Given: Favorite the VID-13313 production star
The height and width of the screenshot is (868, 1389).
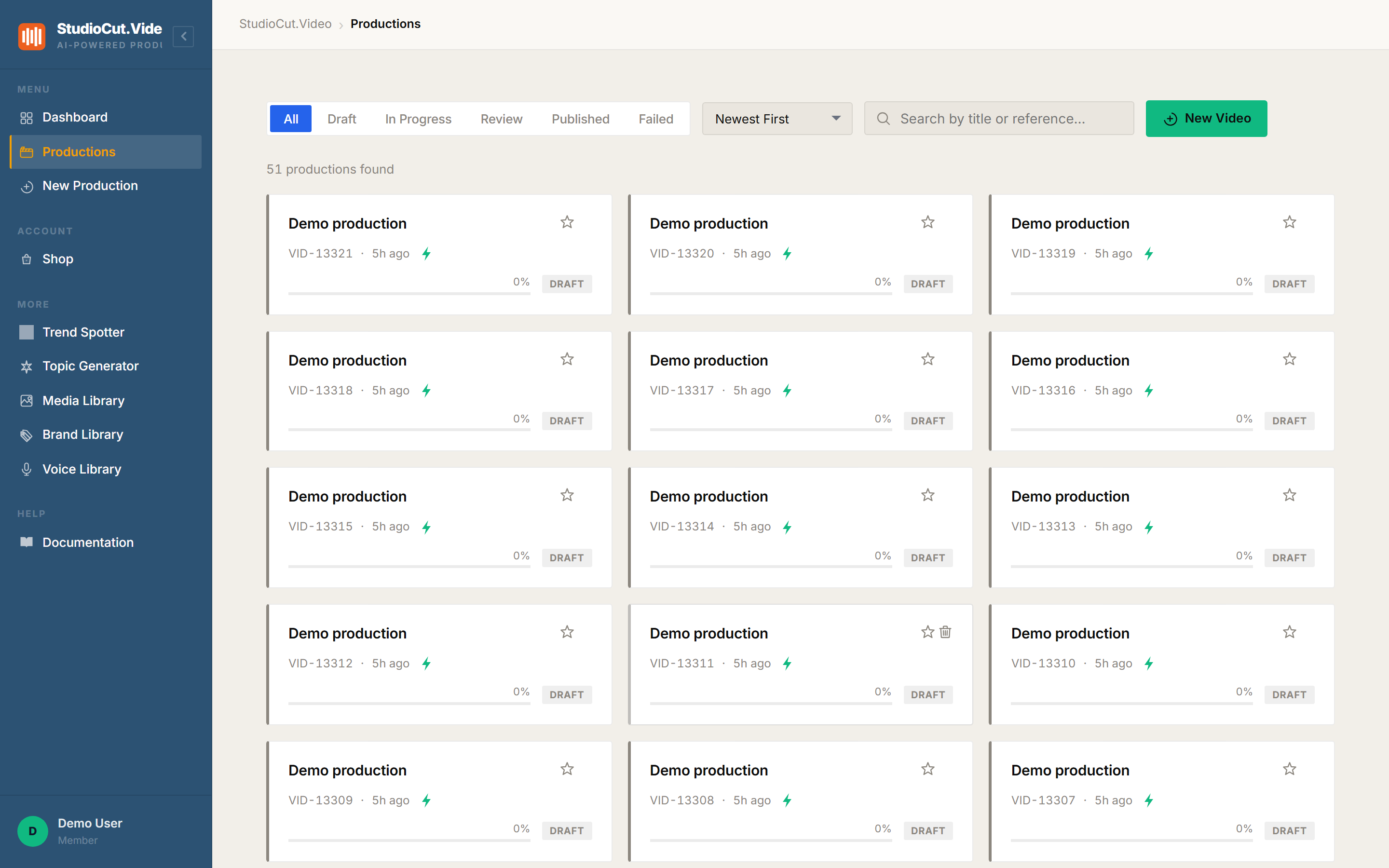Looking at the screenshot, I should pyautogui.click(x=1290, y=495).
